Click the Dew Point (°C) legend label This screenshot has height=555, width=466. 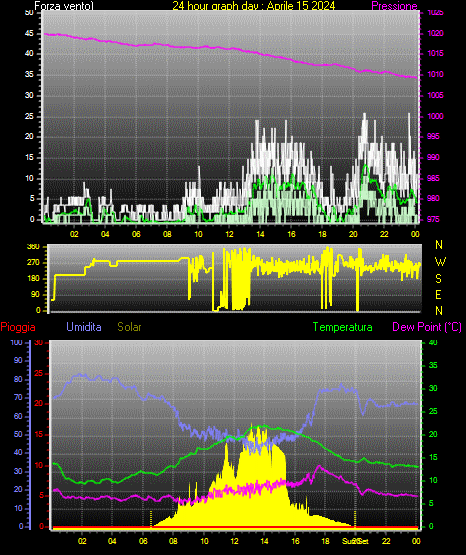pos(427,327)
